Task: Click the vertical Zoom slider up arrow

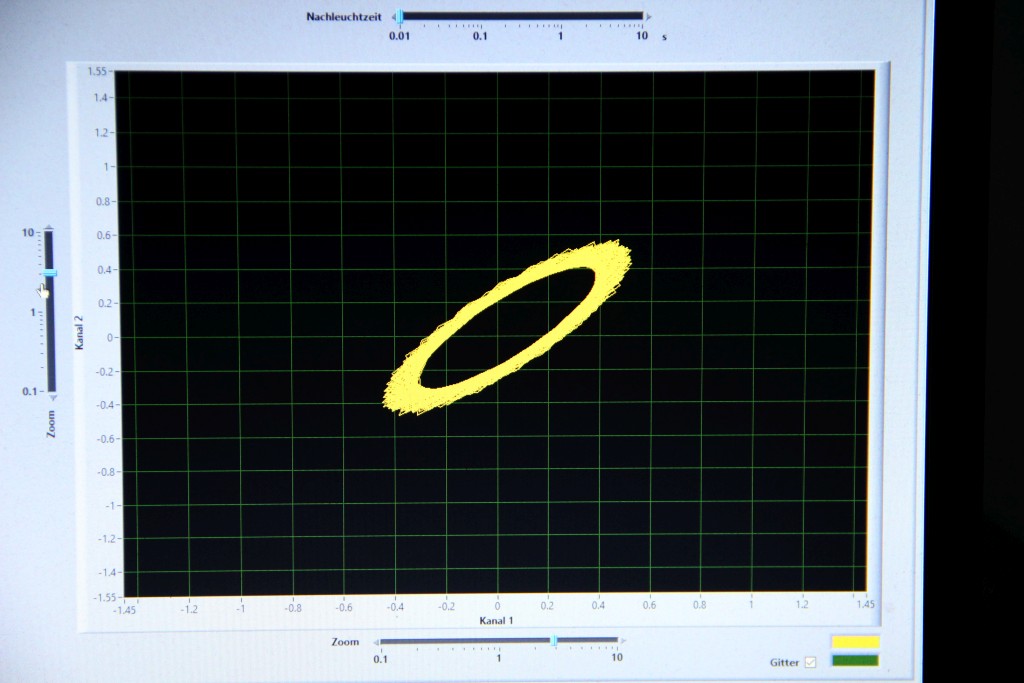Action: 49,226
